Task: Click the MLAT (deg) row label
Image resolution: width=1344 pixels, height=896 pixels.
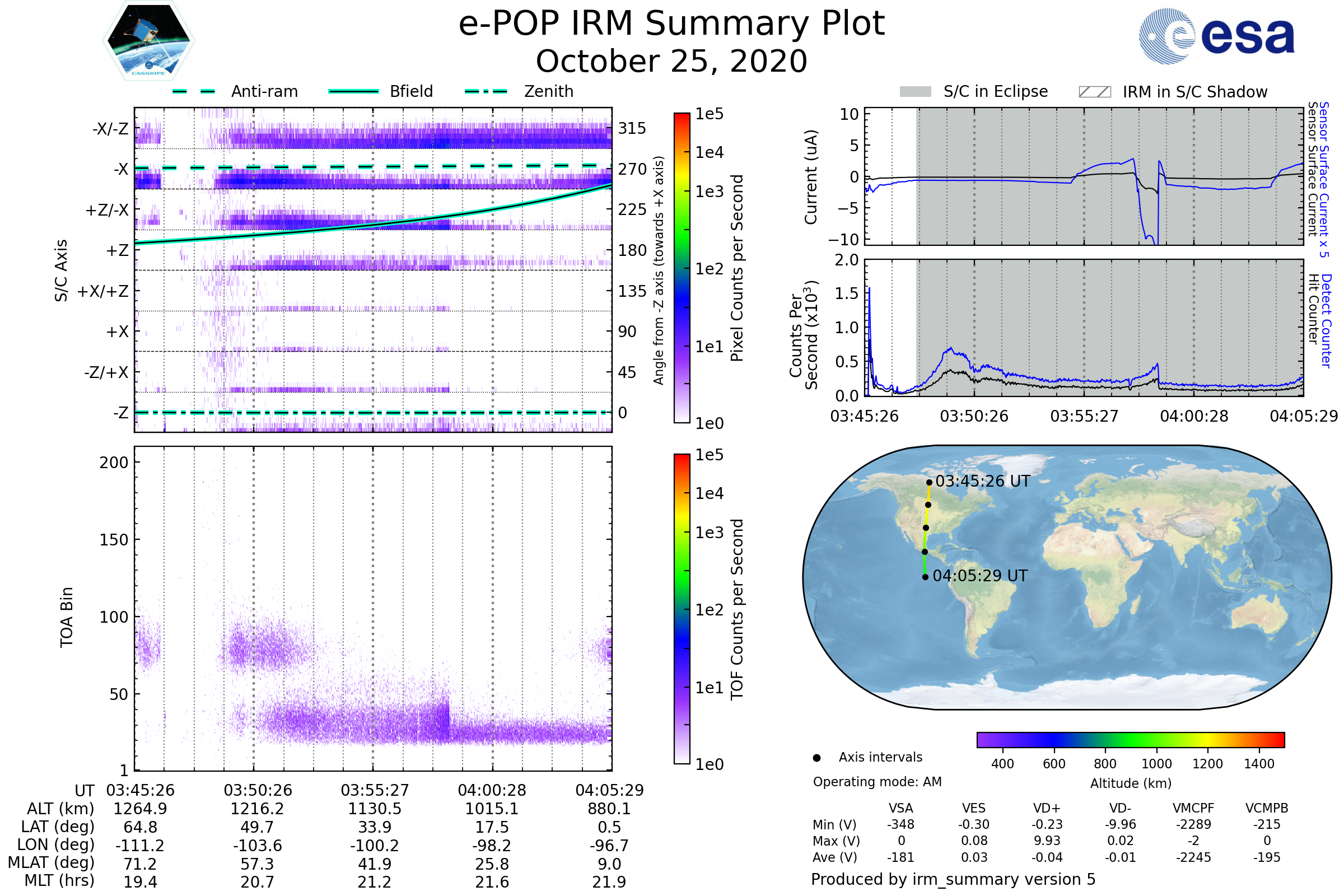Action: pyautogui.click(x=52, y=863)
